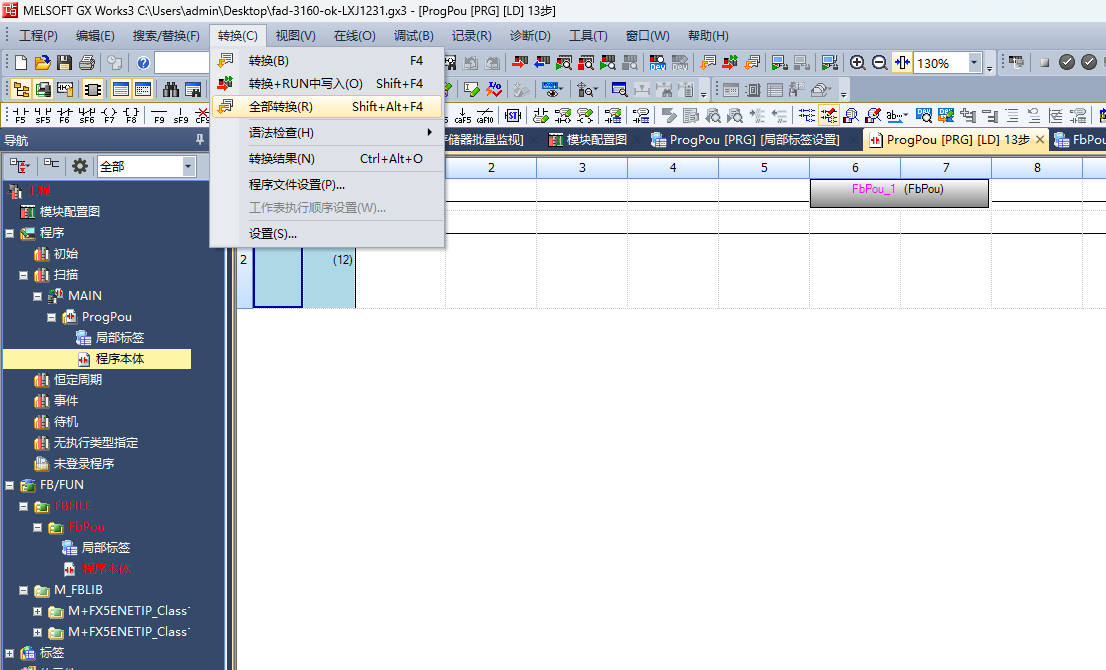This screenshot has height=670, width=1106.
Task: Select 未登录程序 tree item
Action: 84,464
